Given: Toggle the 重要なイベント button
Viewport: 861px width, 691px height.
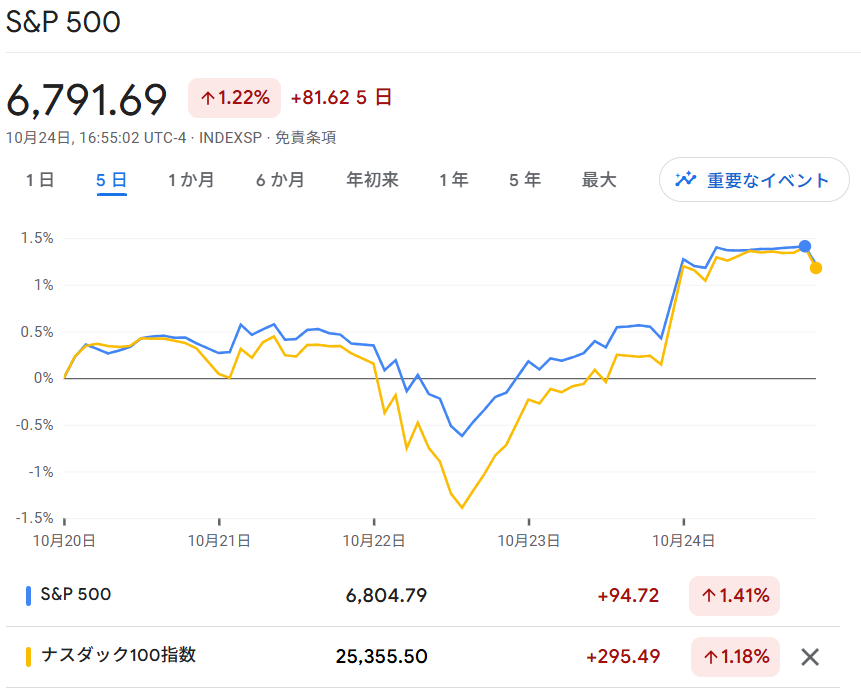Looking at the screenshot, I should [x=754, y=180].
